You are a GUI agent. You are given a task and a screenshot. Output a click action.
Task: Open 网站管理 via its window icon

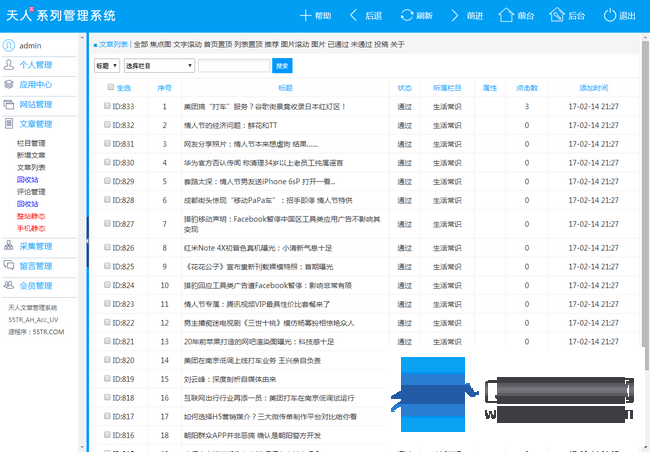9,104
